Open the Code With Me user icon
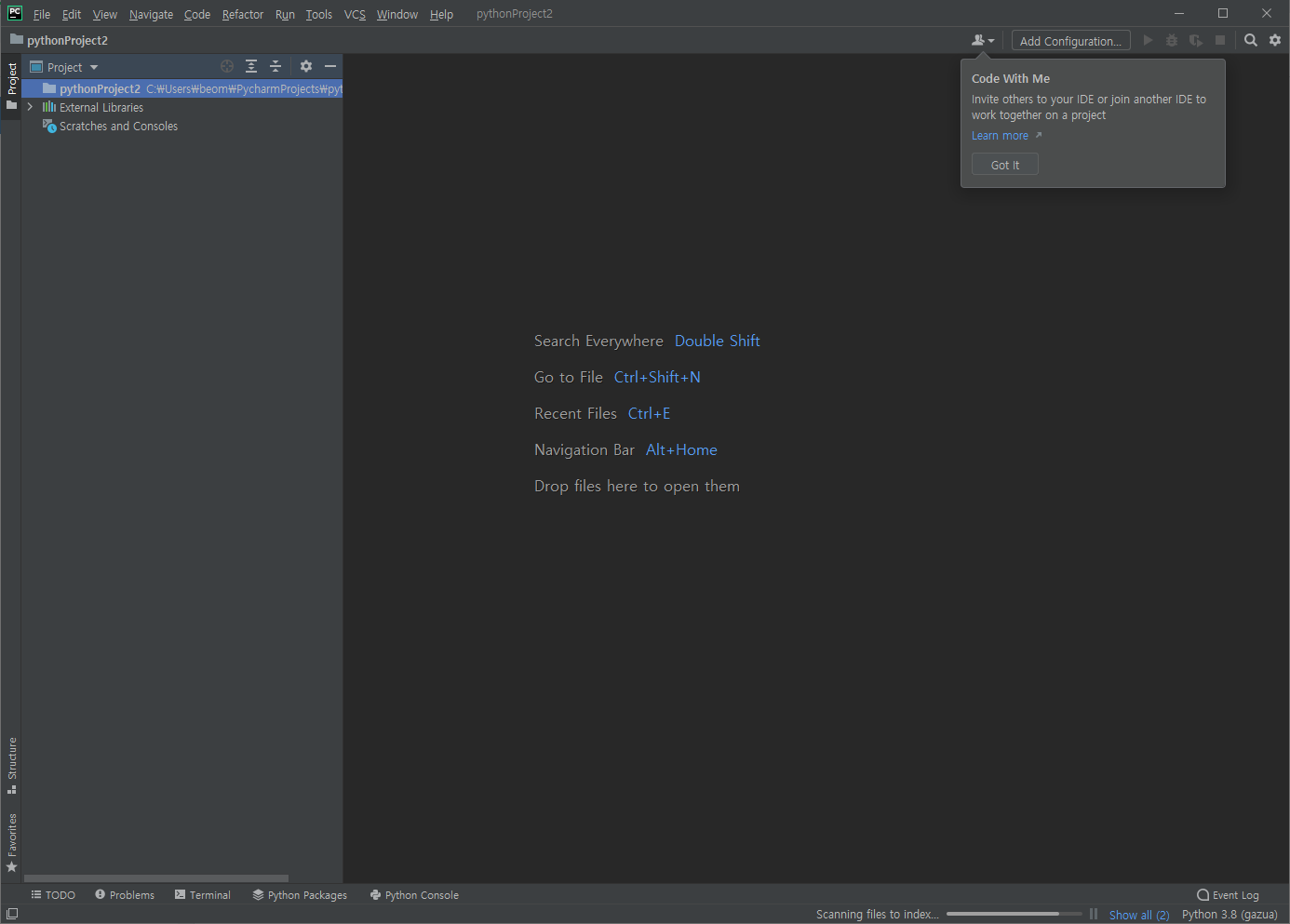 [x=983, y=40]
